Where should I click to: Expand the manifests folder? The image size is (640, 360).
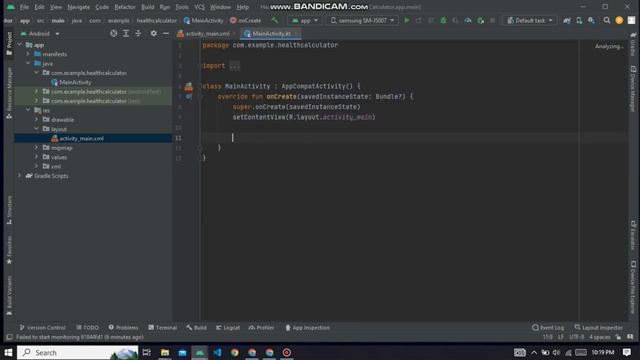tap(28, 54)
